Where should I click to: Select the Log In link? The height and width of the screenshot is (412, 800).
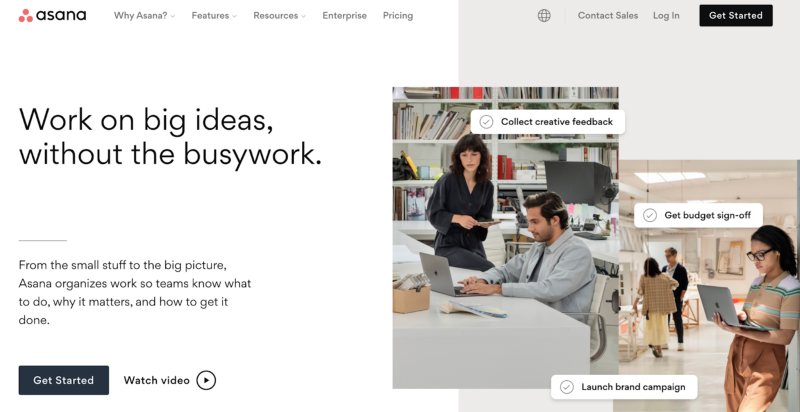coord(666,15)
